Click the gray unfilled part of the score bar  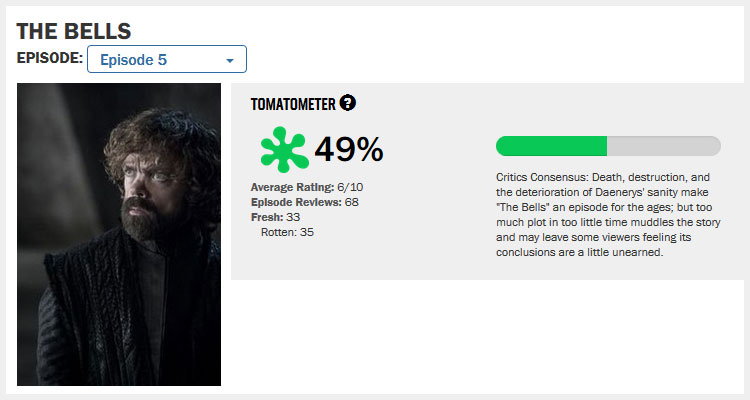click(663, 146)
